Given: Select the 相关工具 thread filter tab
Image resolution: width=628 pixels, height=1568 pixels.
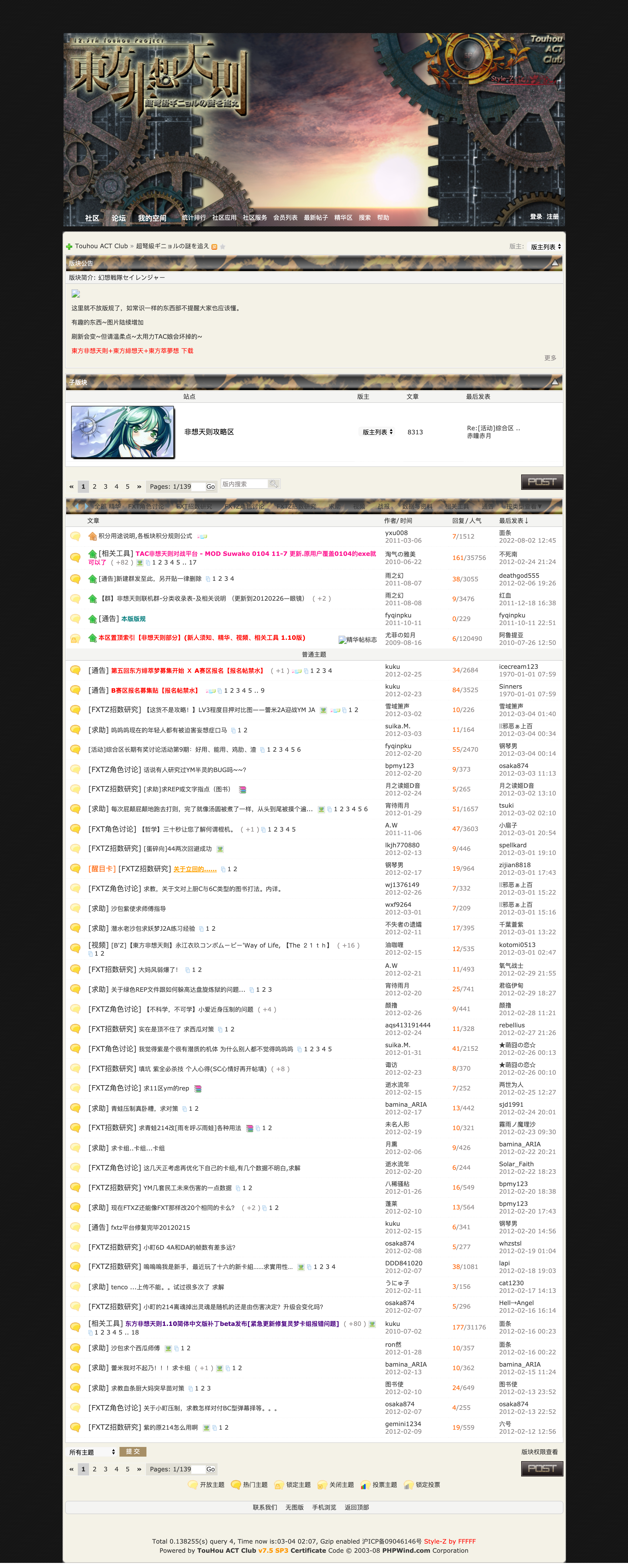Looking at the screenshot, I should pyautogui.click(x=457, y=507).
